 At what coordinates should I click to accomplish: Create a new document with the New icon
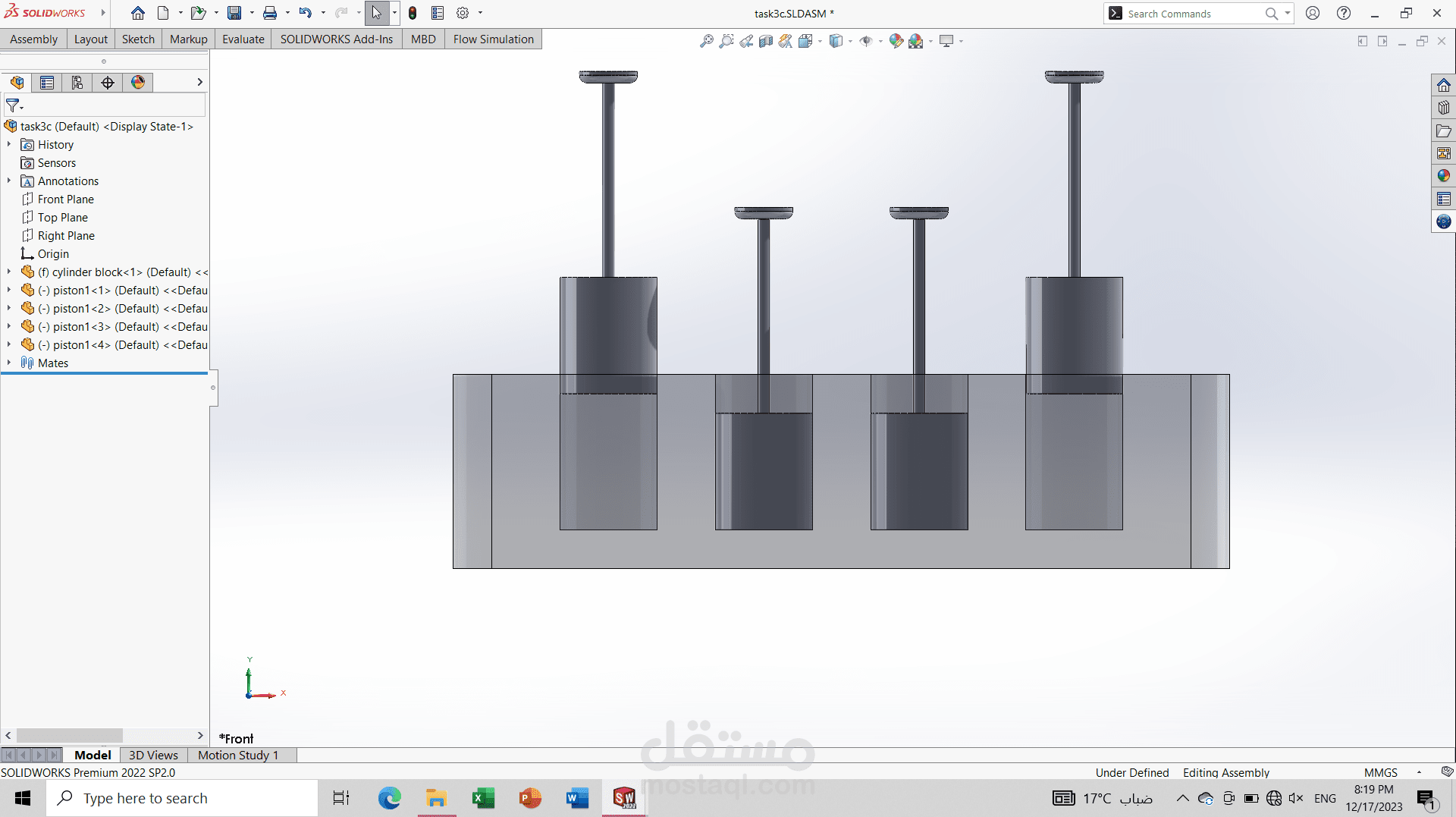click(163, 13)
